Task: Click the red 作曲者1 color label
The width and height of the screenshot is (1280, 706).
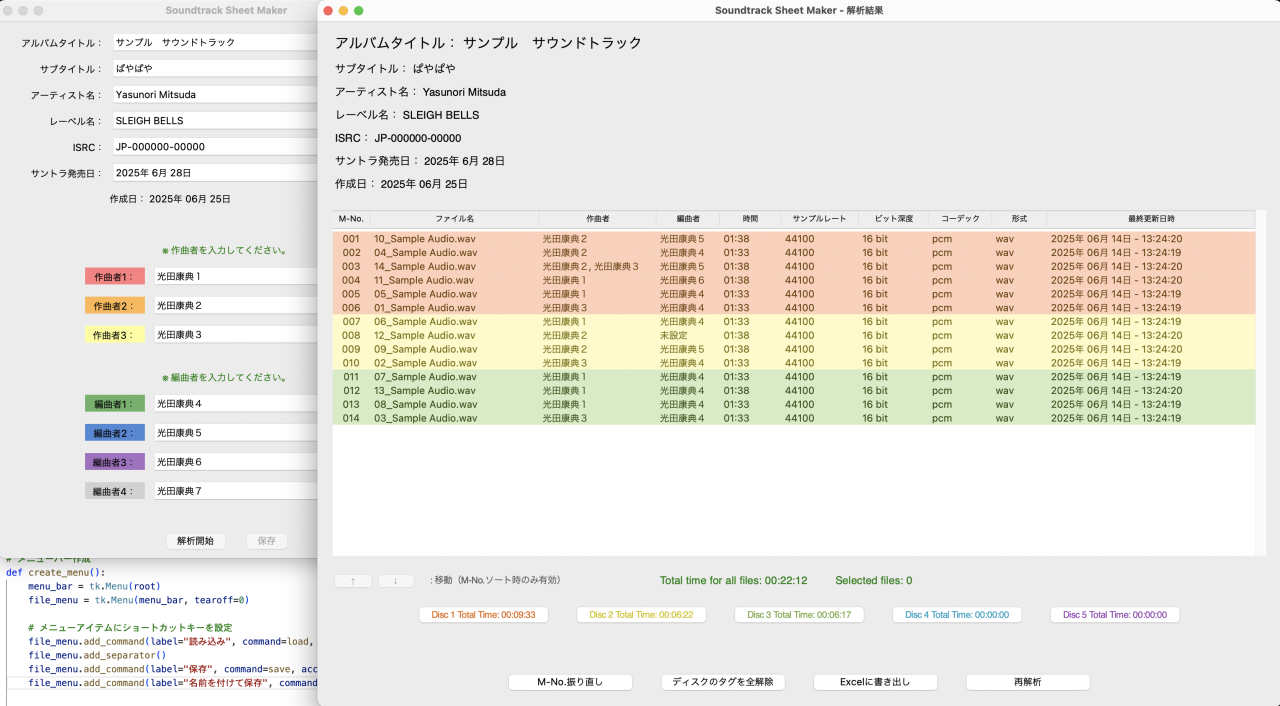Action: point(115,276)
